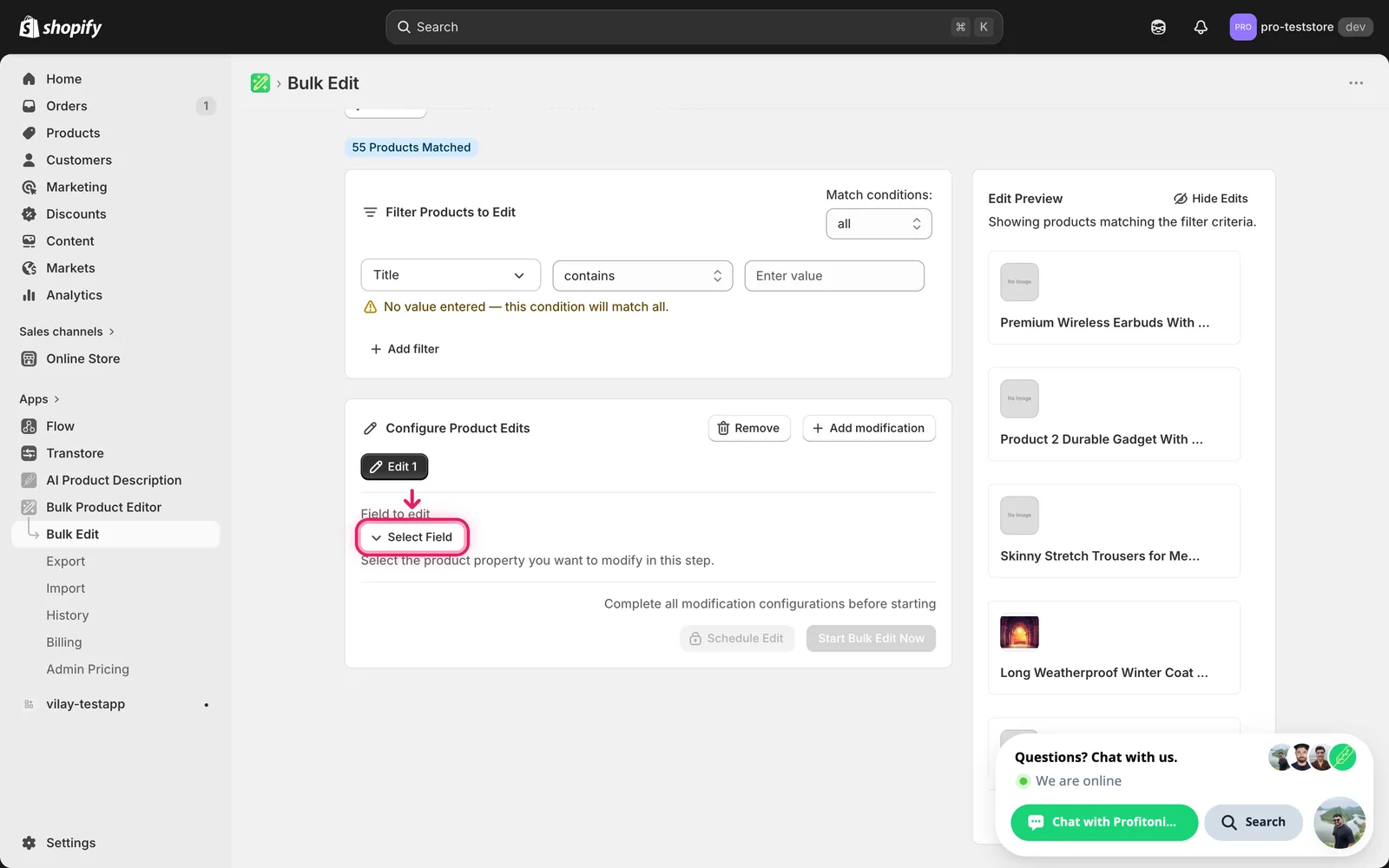This screenshot has height=868, width=1389.
Task: Click Add modification
Action: point(869,428)
